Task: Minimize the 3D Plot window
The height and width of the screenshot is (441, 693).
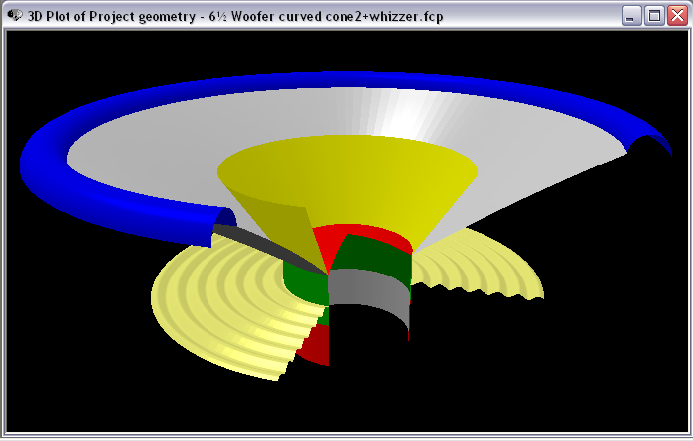Action: point(631,16)
